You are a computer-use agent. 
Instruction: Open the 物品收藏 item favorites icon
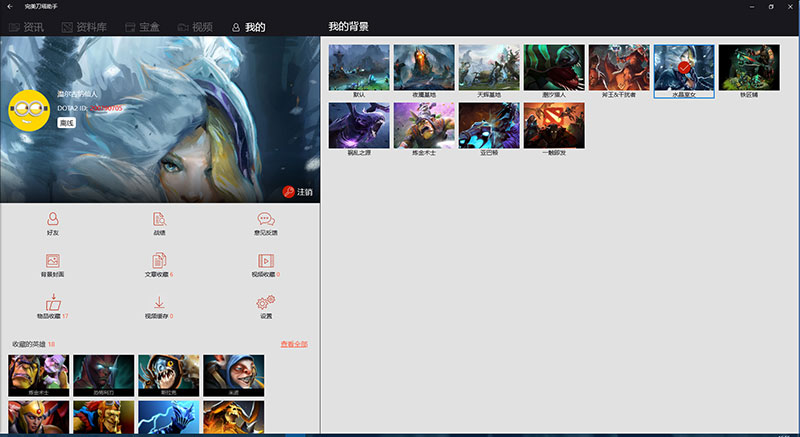(x=53, y=302)
